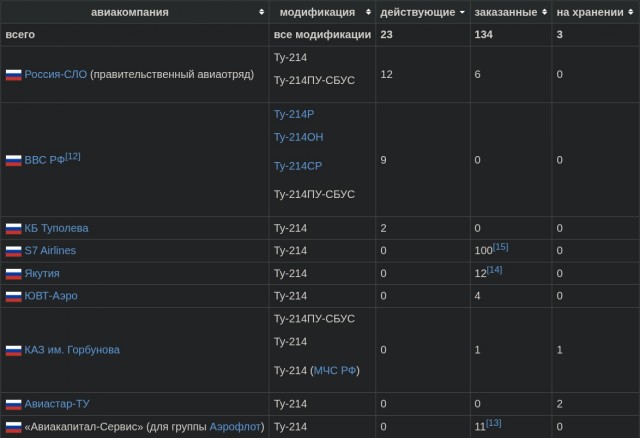Click the flag icon beside ЮВТ-Аэро
This screenshot has width=640, height=438.
[13, 296]
